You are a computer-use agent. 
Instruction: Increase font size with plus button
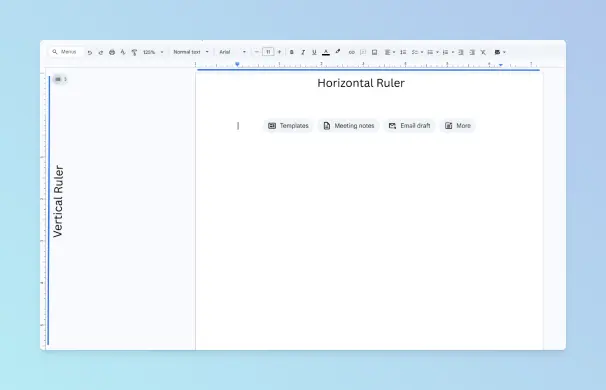click(279, 52)
